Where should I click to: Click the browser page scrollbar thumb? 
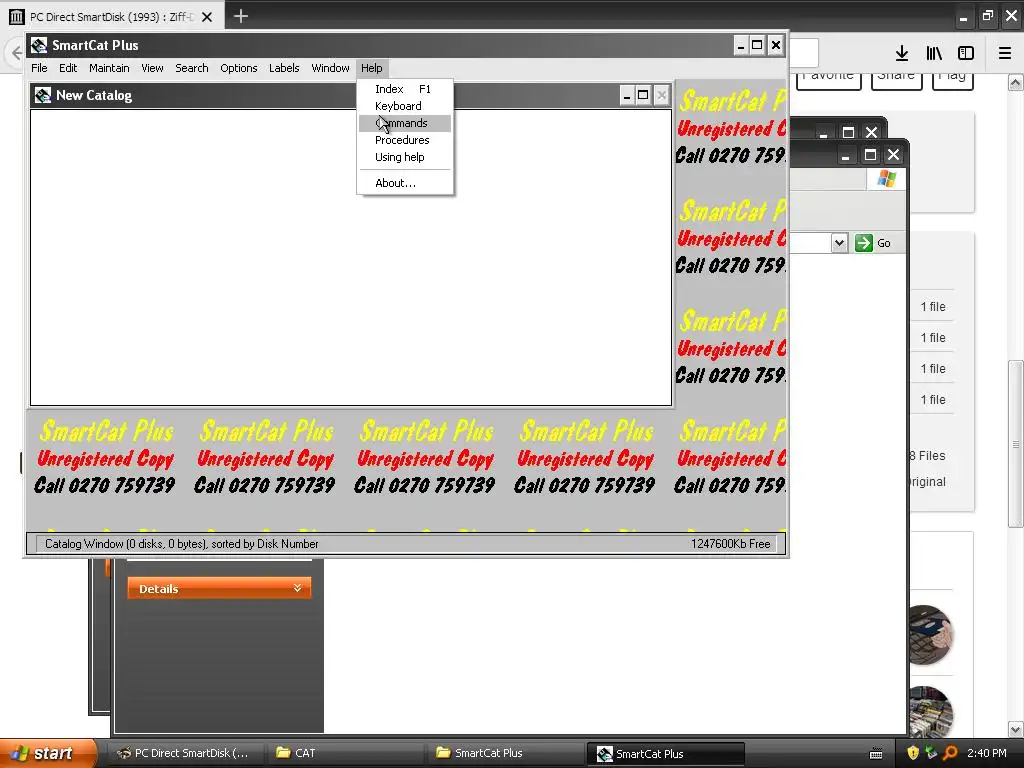tap(1016, 443)
